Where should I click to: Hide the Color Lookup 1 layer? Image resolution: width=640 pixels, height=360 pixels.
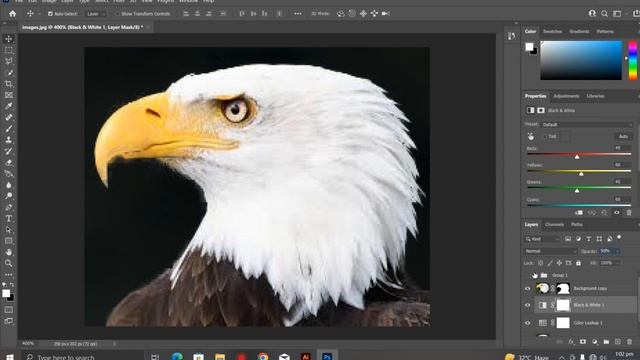(527, 323)
